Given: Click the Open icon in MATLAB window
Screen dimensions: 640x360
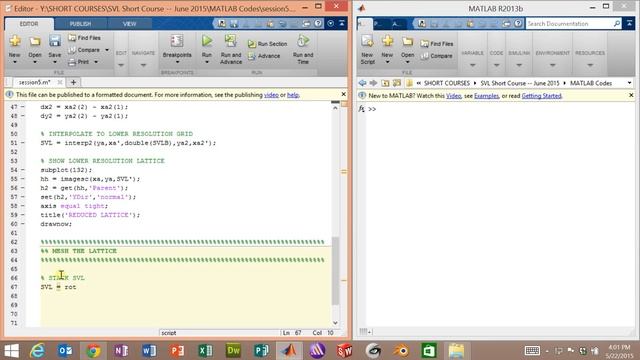Looking at the screenshot, I should point(407,41).
